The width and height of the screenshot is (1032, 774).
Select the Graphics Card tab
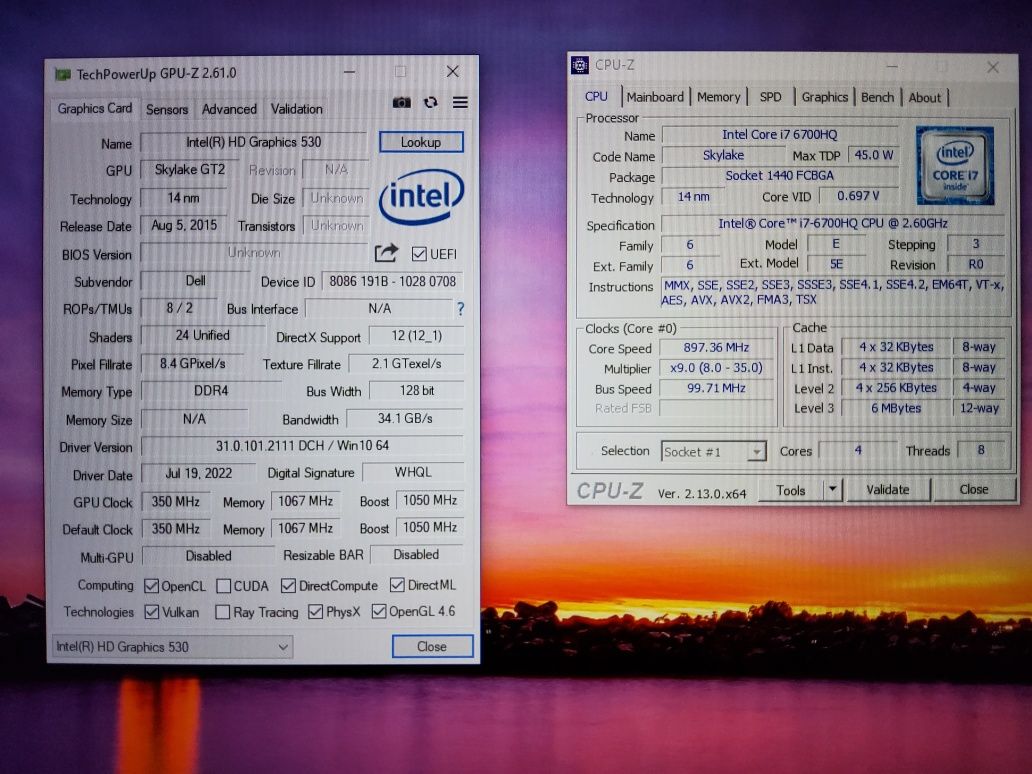[x=95, y=108]
